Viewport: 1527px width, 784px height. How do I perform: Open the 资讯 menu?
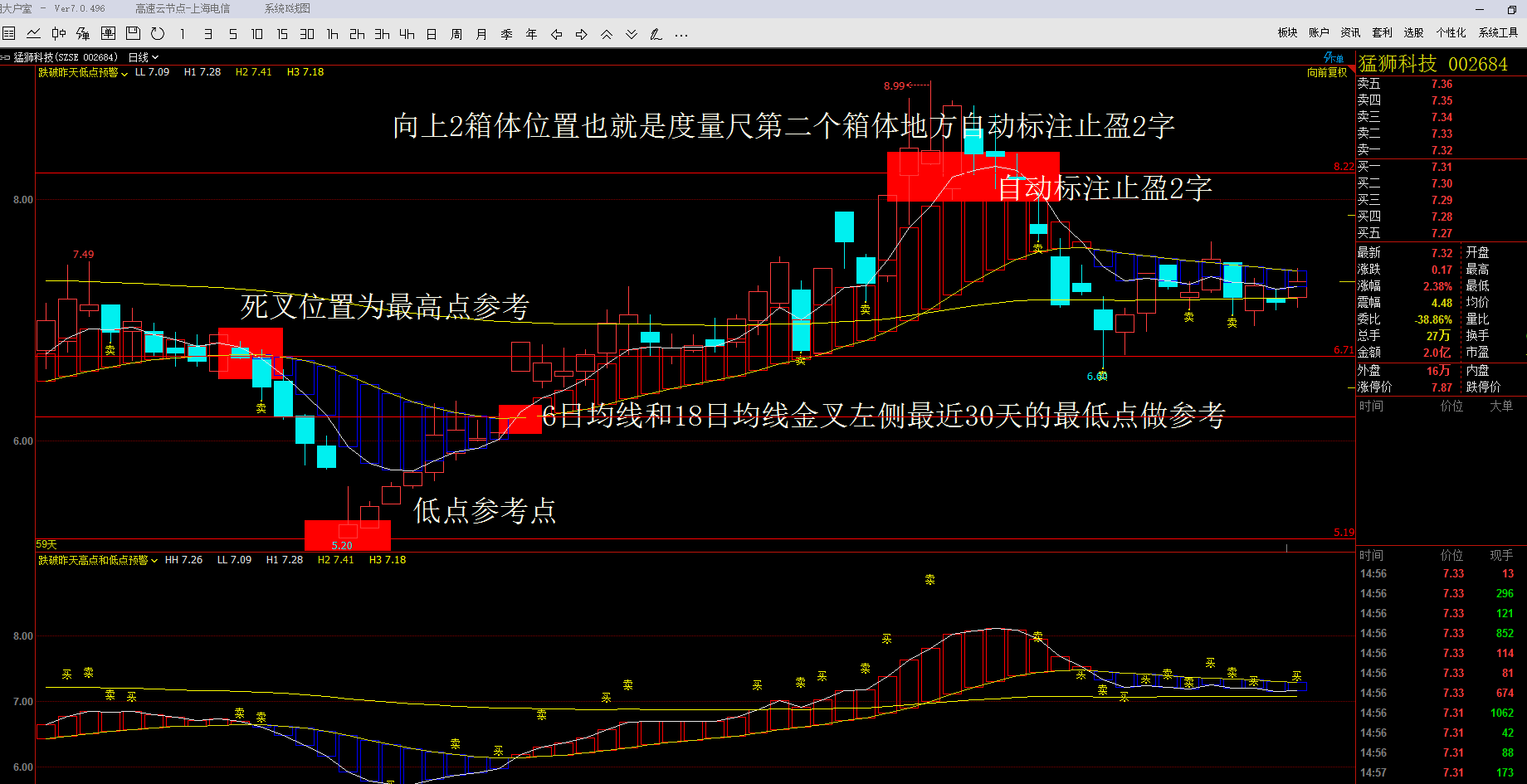point(1351,32)
